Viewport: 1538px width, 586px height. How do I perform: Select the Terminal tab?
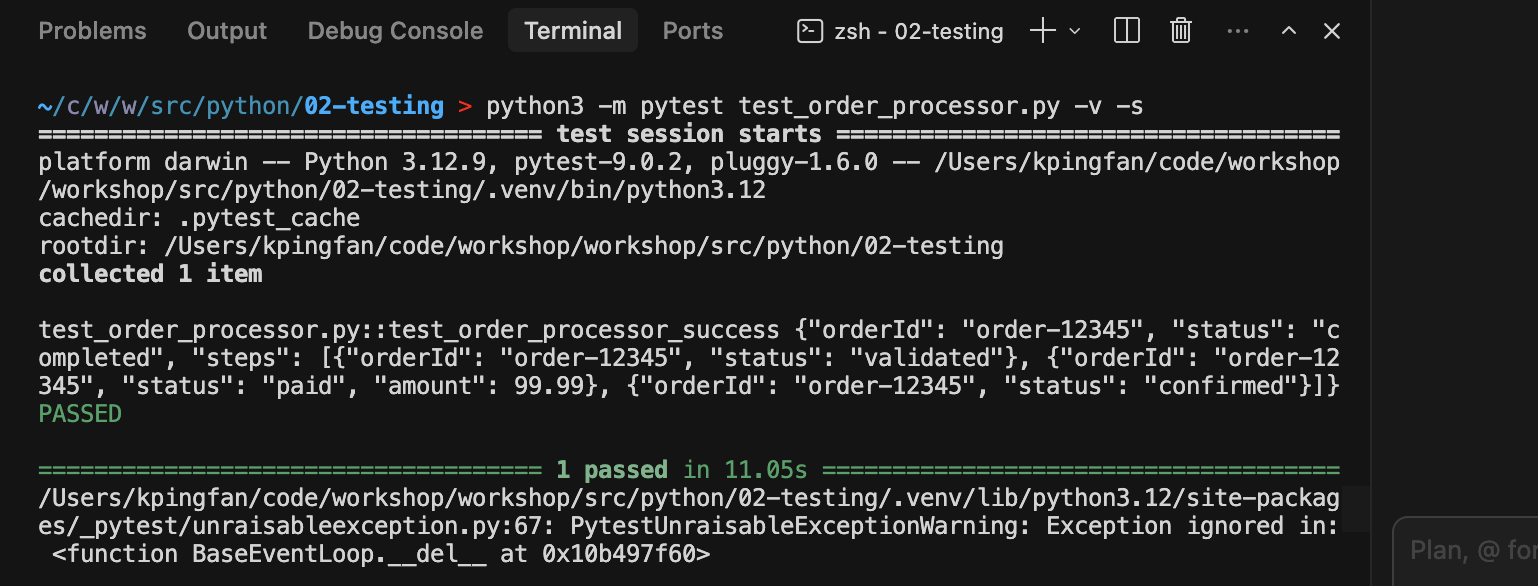point(573,31)
